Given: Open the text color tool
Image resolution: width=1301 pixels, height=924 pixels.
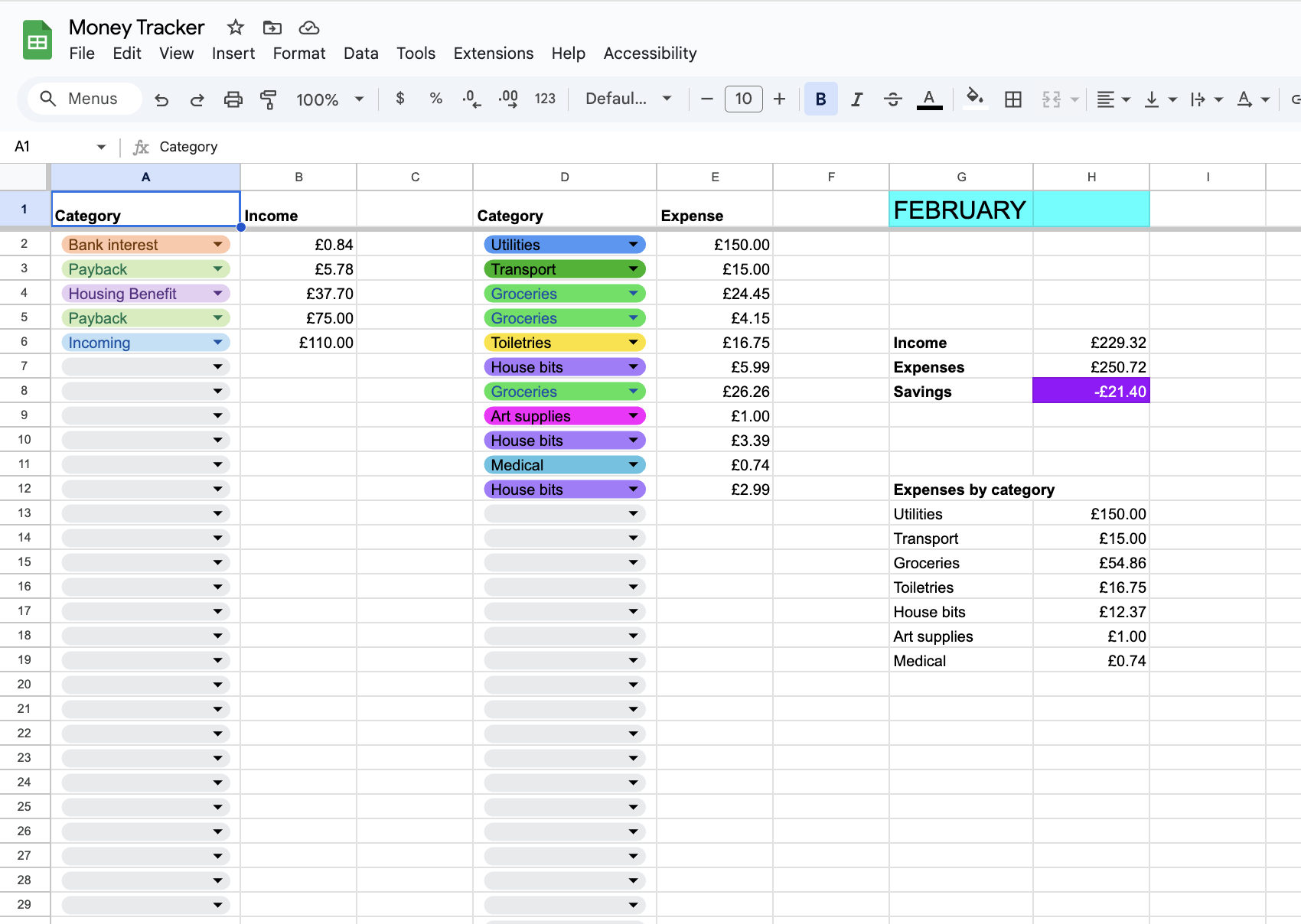Looking at the screenshot, I should (929, 99).
